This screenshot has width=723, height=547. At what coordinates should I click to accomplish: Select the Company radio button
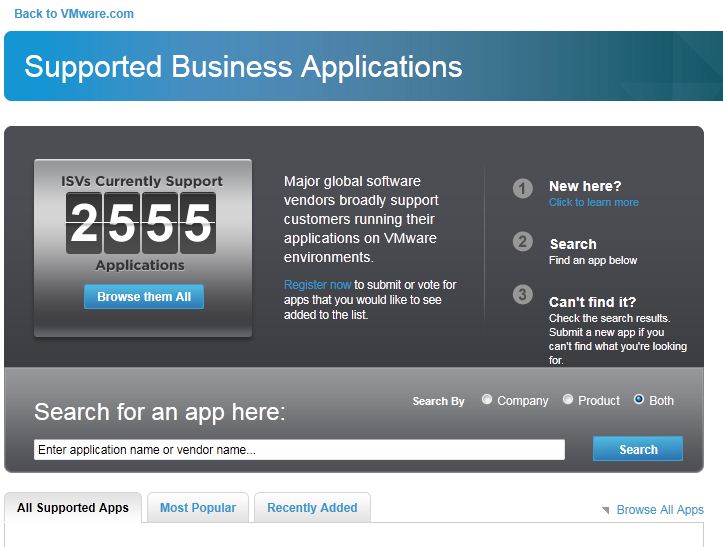487,399
